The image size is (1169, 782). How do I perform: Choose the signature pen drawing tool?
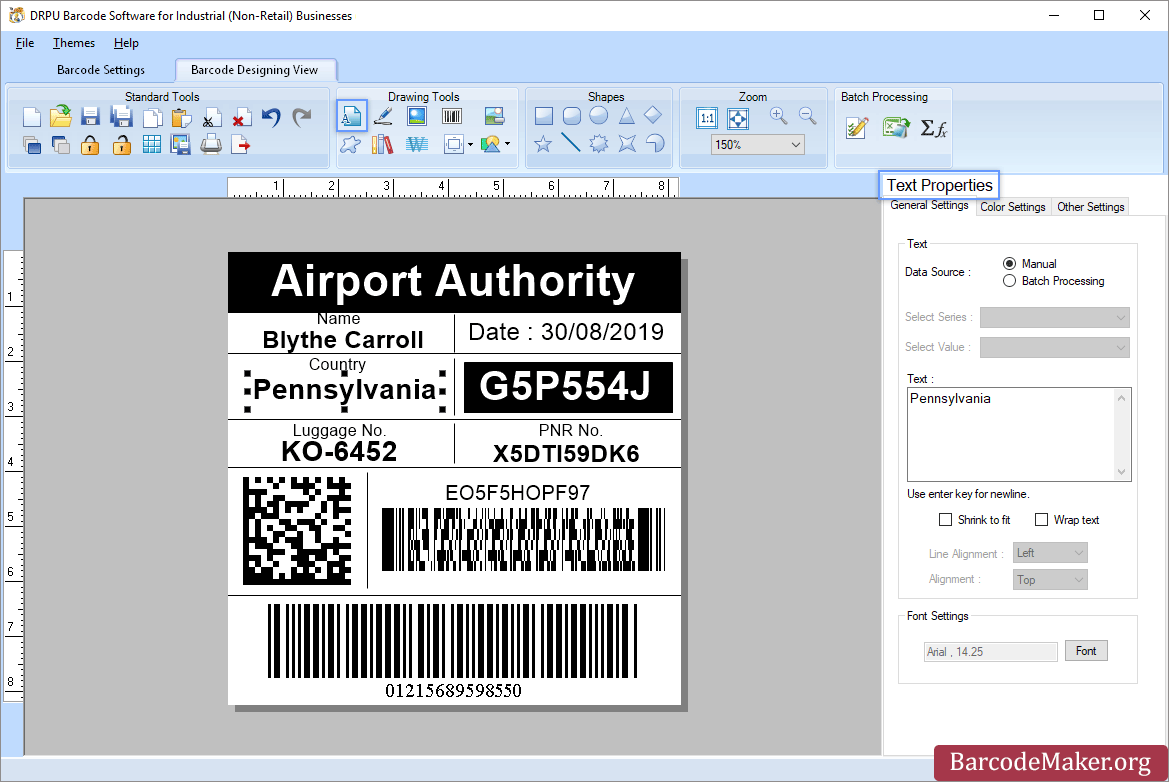[x=383, y=116]
